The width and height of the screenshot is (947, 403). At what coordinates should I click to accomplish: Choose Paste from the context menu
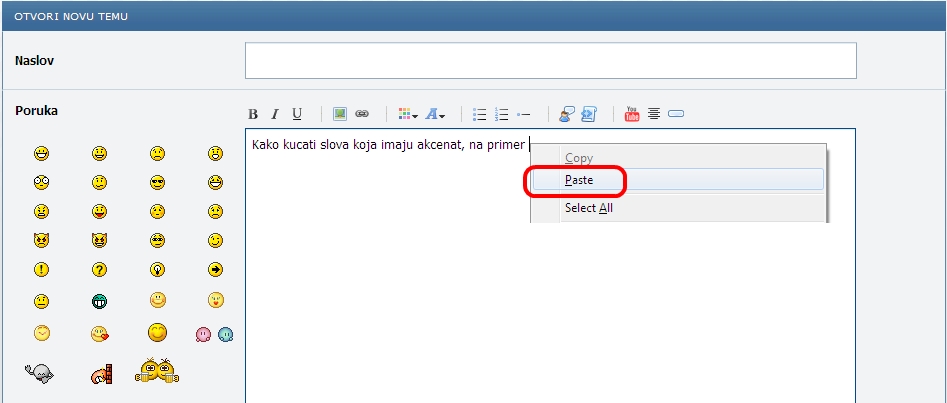(x=677, y=179)
